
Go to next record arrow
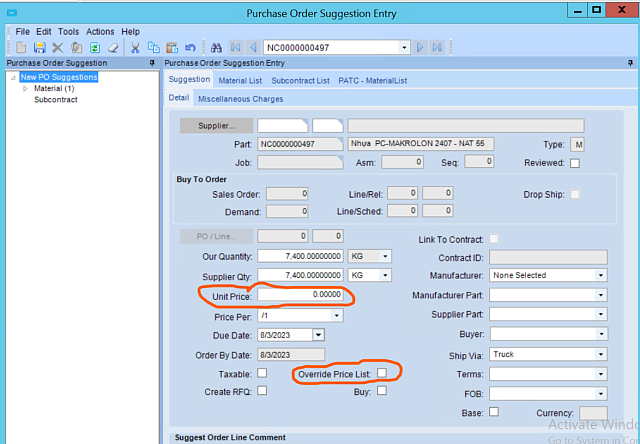click(x=420, y=48)
